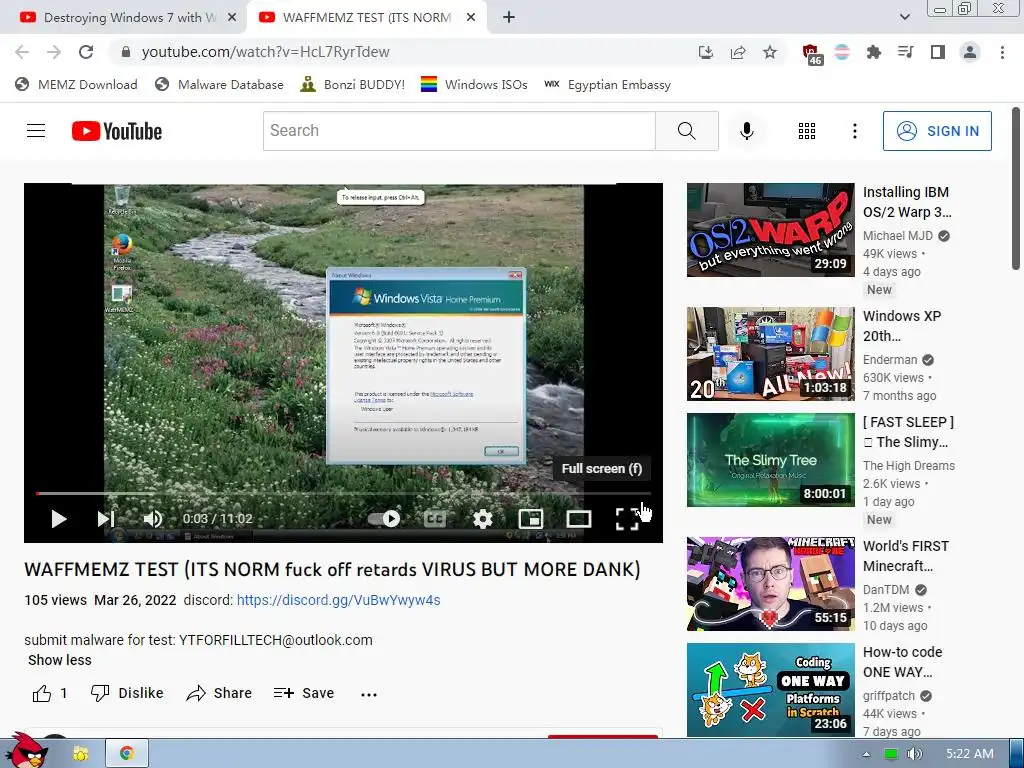The height and width of the screenshot is (768, 1024).
Task: Seek on the video progress bar
Action: tap(344, 494)
